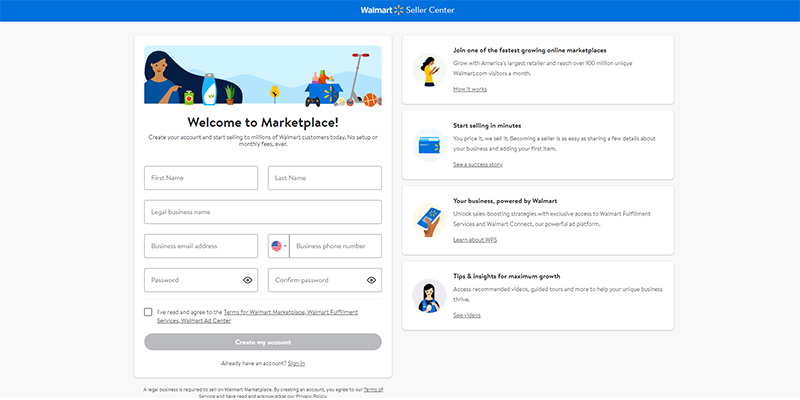Click the Marketplace banner illustration
800x400 pixels.
coord(263,75)
